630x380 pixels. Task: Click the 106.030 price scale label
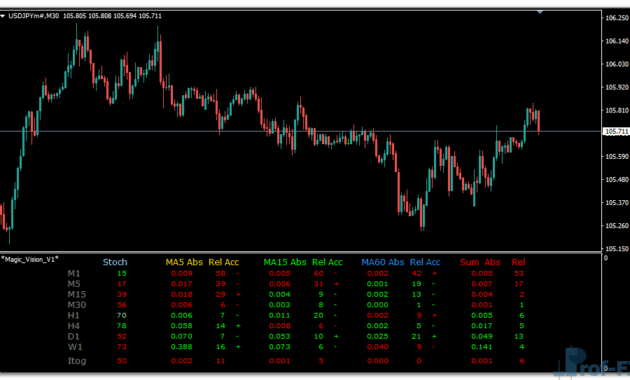point(617,64)
